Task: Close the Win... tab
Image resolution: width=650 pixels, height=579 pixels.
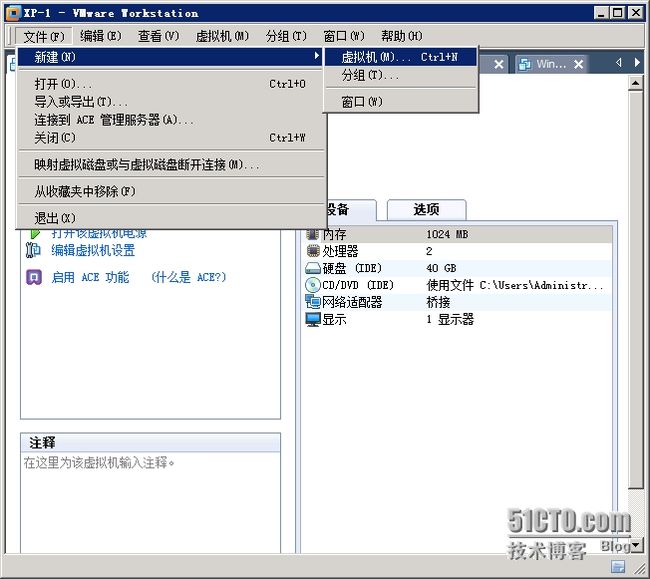Action: 579,64
